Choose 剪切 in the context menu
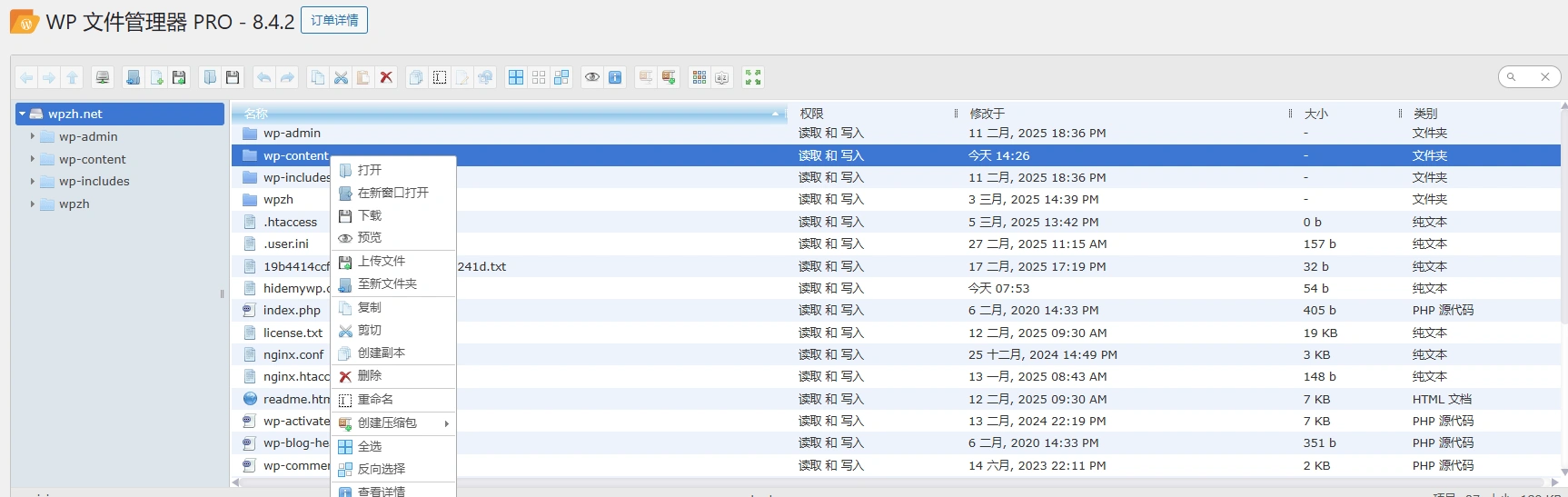The image size is (1568, 497). [392, 330]
